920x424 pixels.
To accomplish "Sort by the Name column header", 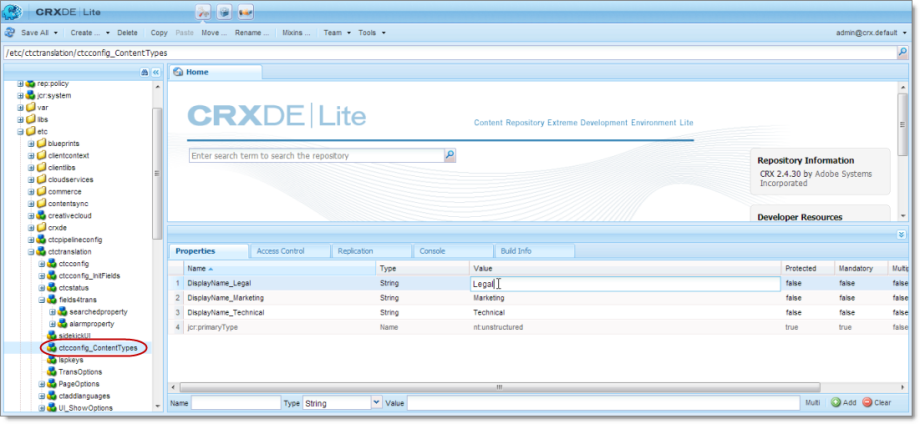I will 279,268.
